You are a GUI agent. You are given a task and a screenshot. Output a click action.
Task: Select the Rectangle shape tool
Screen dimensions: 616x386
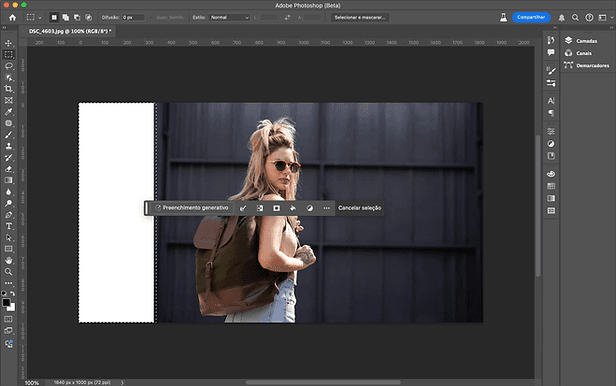tap(8, 249)
